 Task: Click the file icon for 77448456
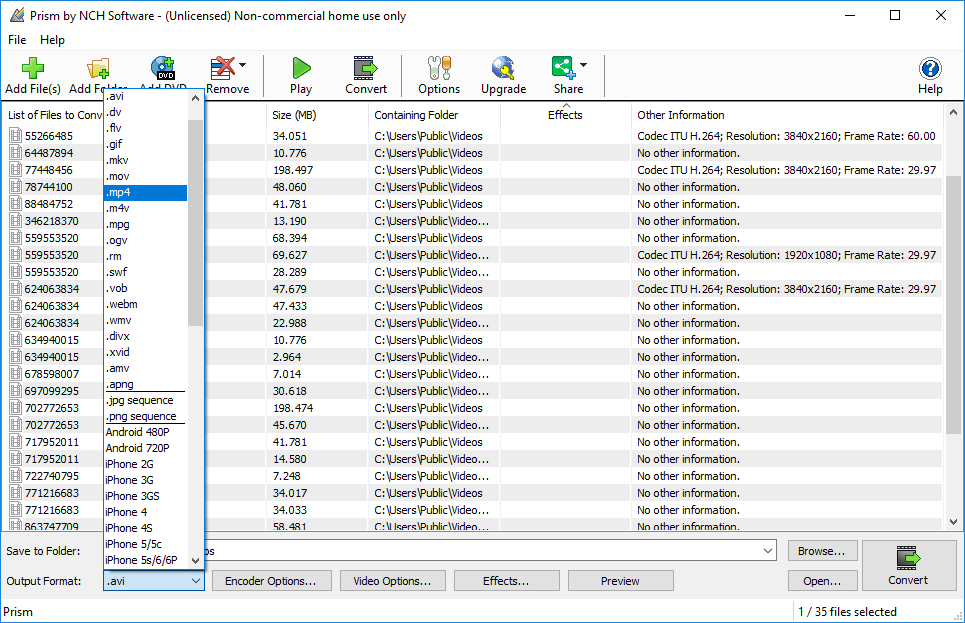(15, 170)
